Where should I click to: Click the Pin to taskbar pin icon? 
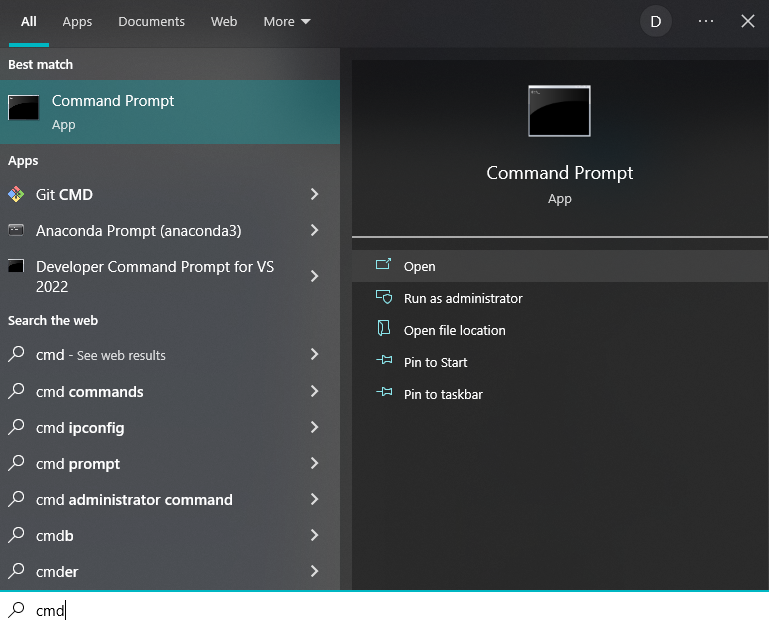[x=384, y=392]
